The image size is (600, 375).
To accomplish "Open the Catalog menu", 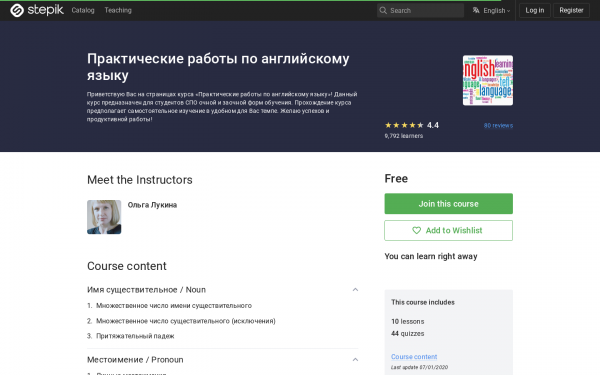I will pyautogui.click(x=83, y=10).
